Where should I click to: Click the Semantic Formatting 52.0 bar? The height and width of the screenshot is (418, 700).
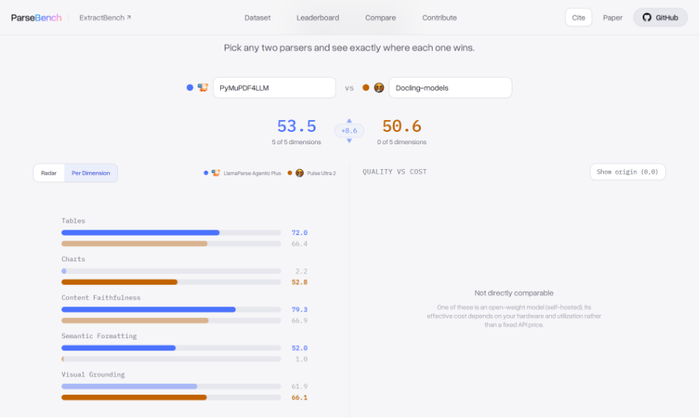(118, 348)
